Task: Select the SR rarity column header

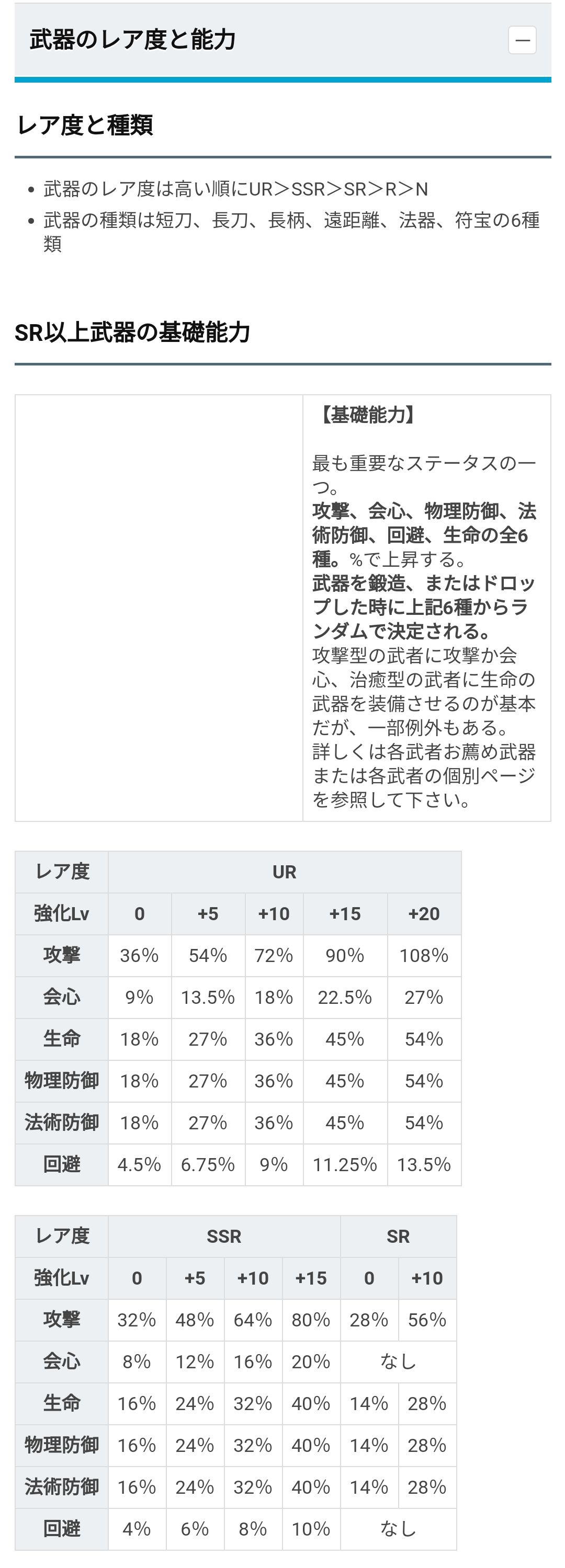Action: pyautogui.click(x=398, y=1237)
